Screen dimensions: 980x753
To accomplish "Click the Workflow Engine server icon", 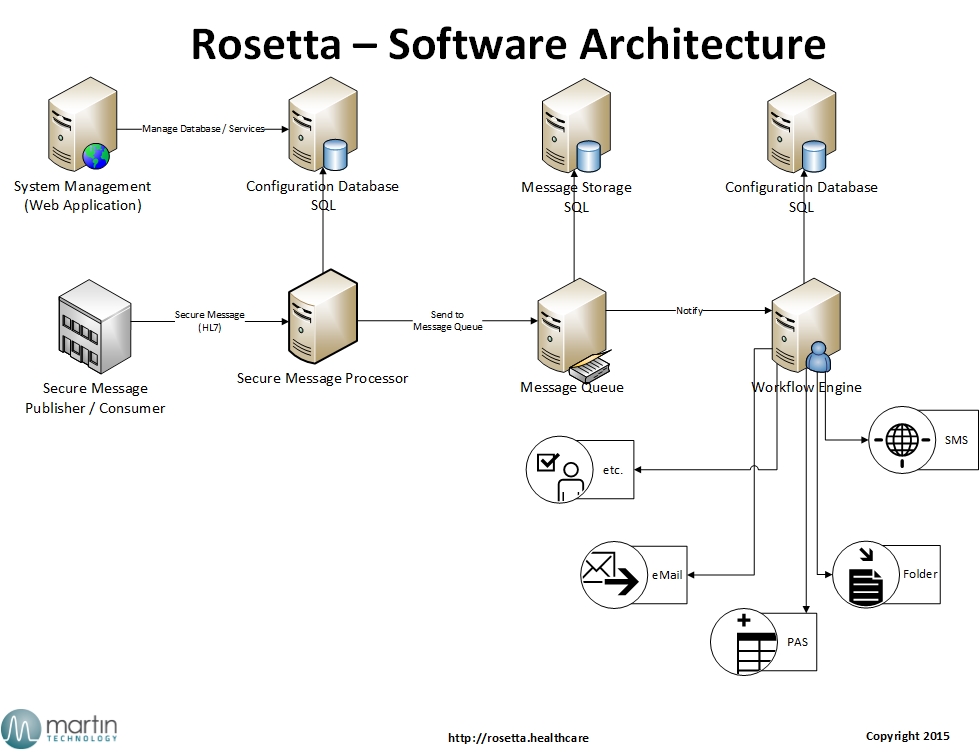I will click(x=806, y=326).
